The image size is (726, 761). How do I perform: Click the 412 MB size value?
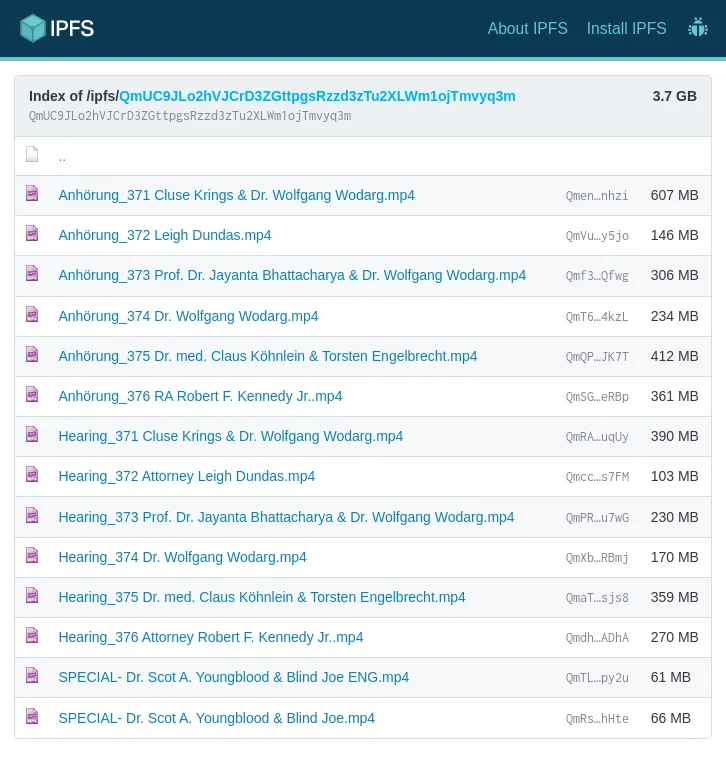tap(674, 356)
